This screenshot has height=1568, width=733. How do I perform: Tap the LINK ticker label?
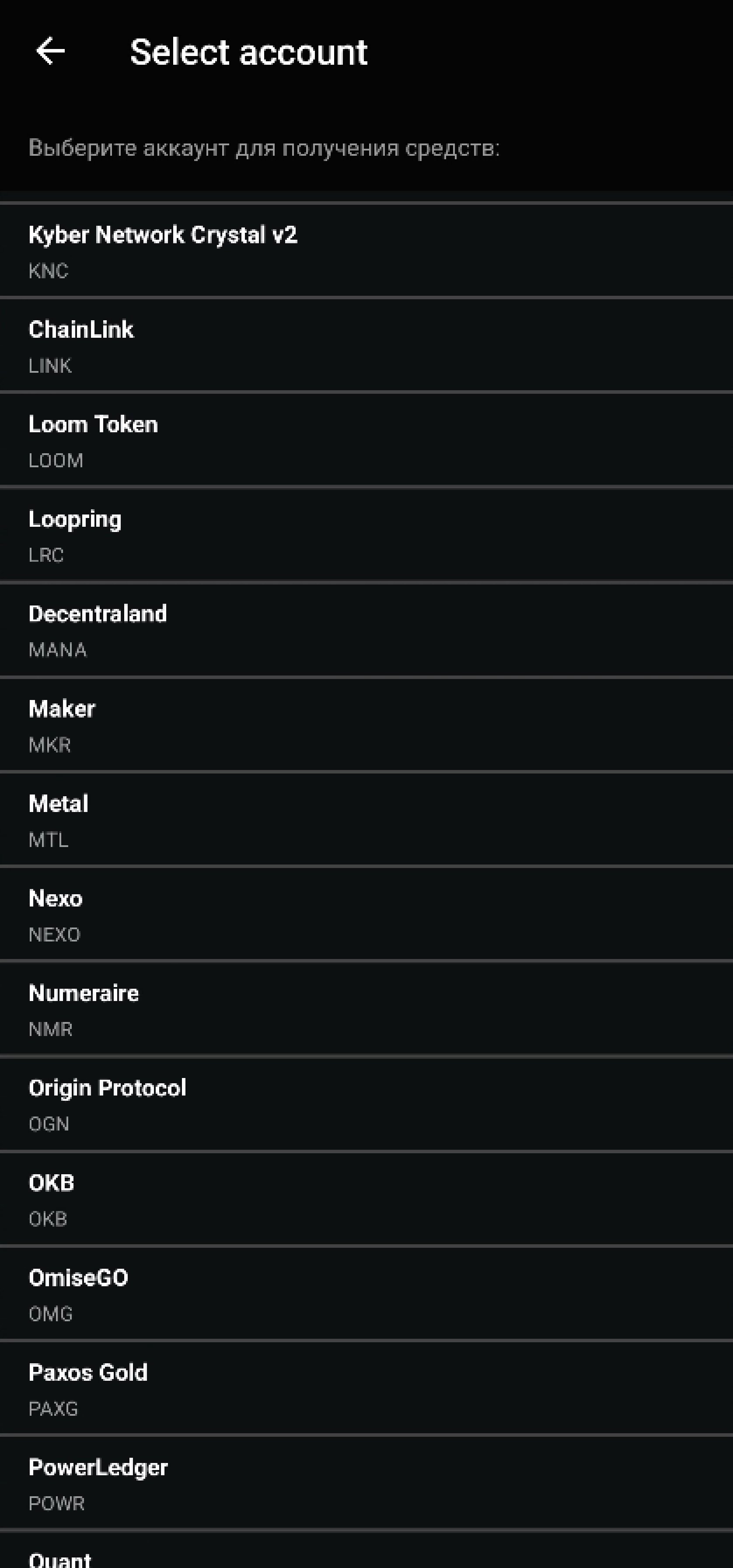coord(50,366)
